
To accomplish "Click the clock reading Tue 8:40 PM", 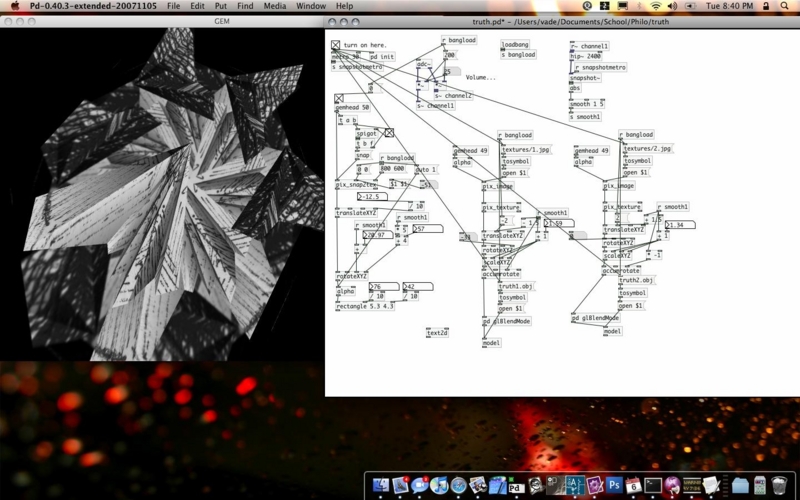I will point(729,6).
